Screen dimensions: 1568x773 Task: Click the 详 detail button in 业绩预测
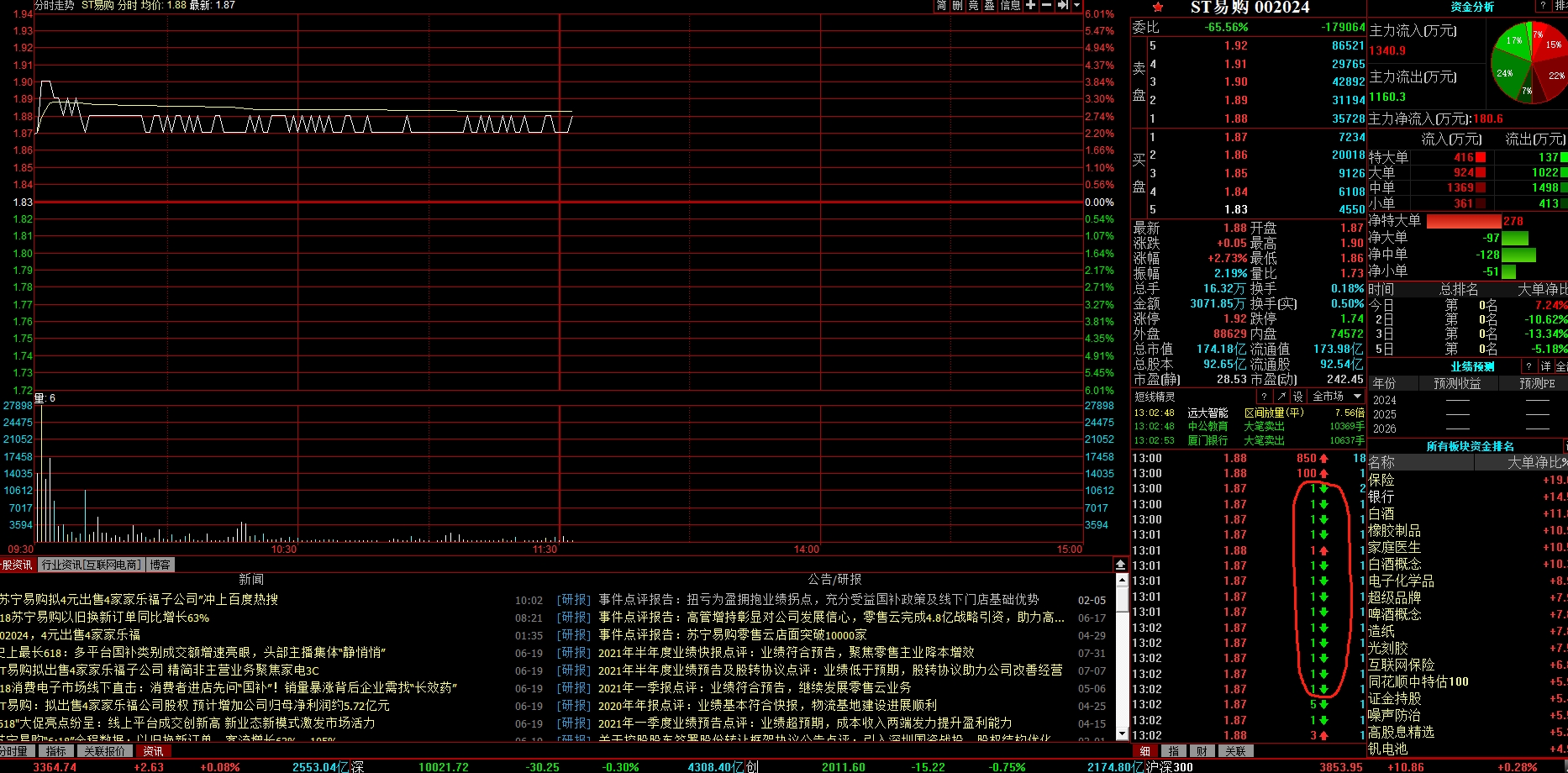coord(1545,366)
